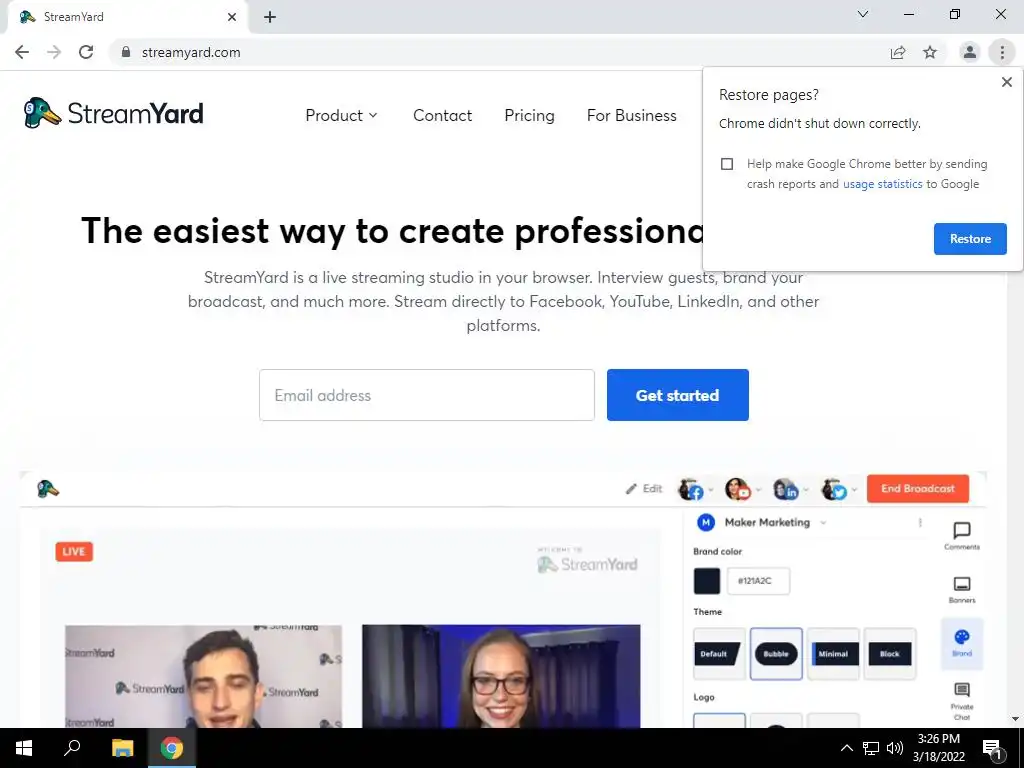Open File Explorer from taskbar
This screenshot has width=1024, height=768.
point(123,748)
